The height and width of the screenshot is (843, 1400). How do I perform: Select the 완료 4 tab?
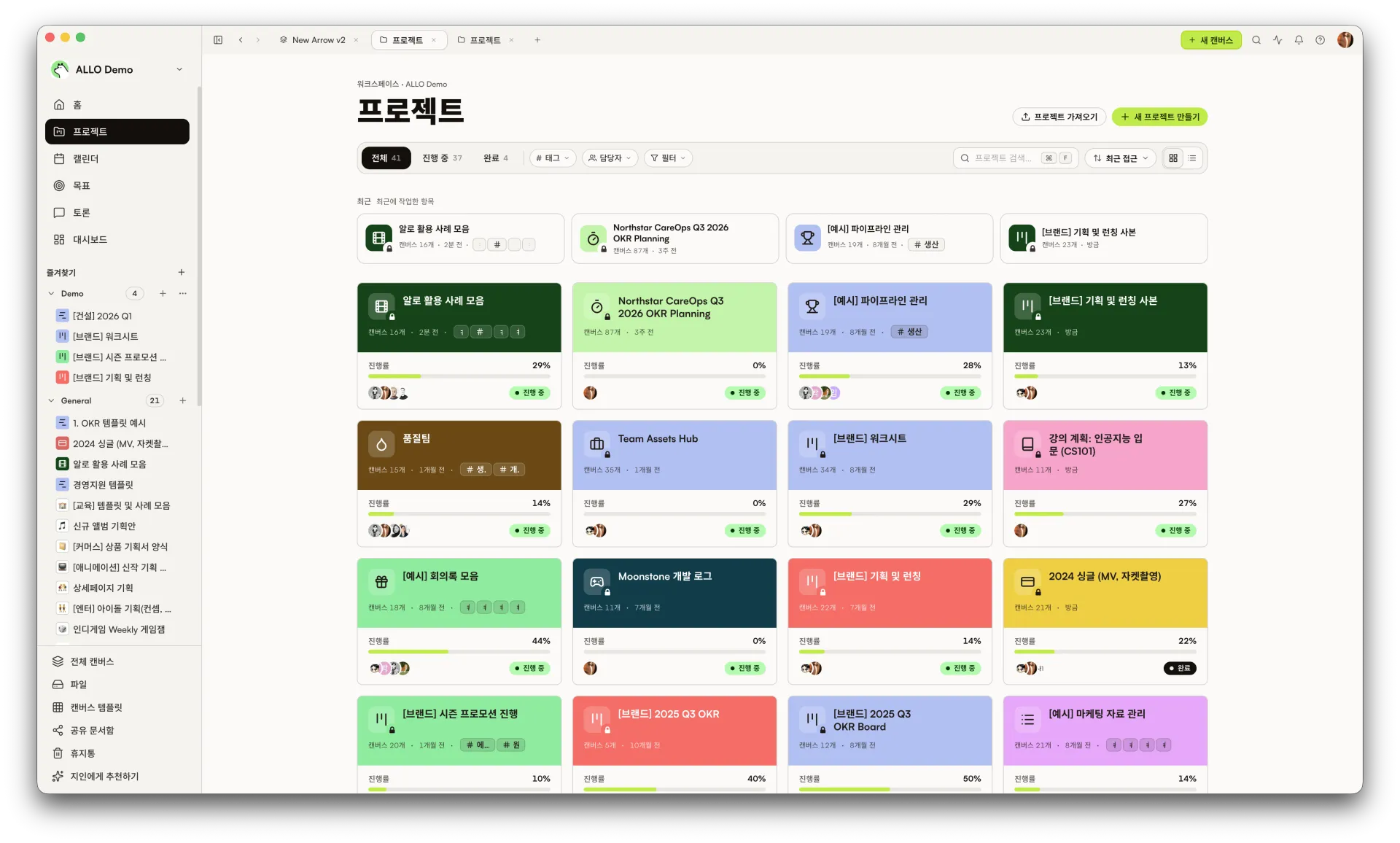(x=496, y=158)
